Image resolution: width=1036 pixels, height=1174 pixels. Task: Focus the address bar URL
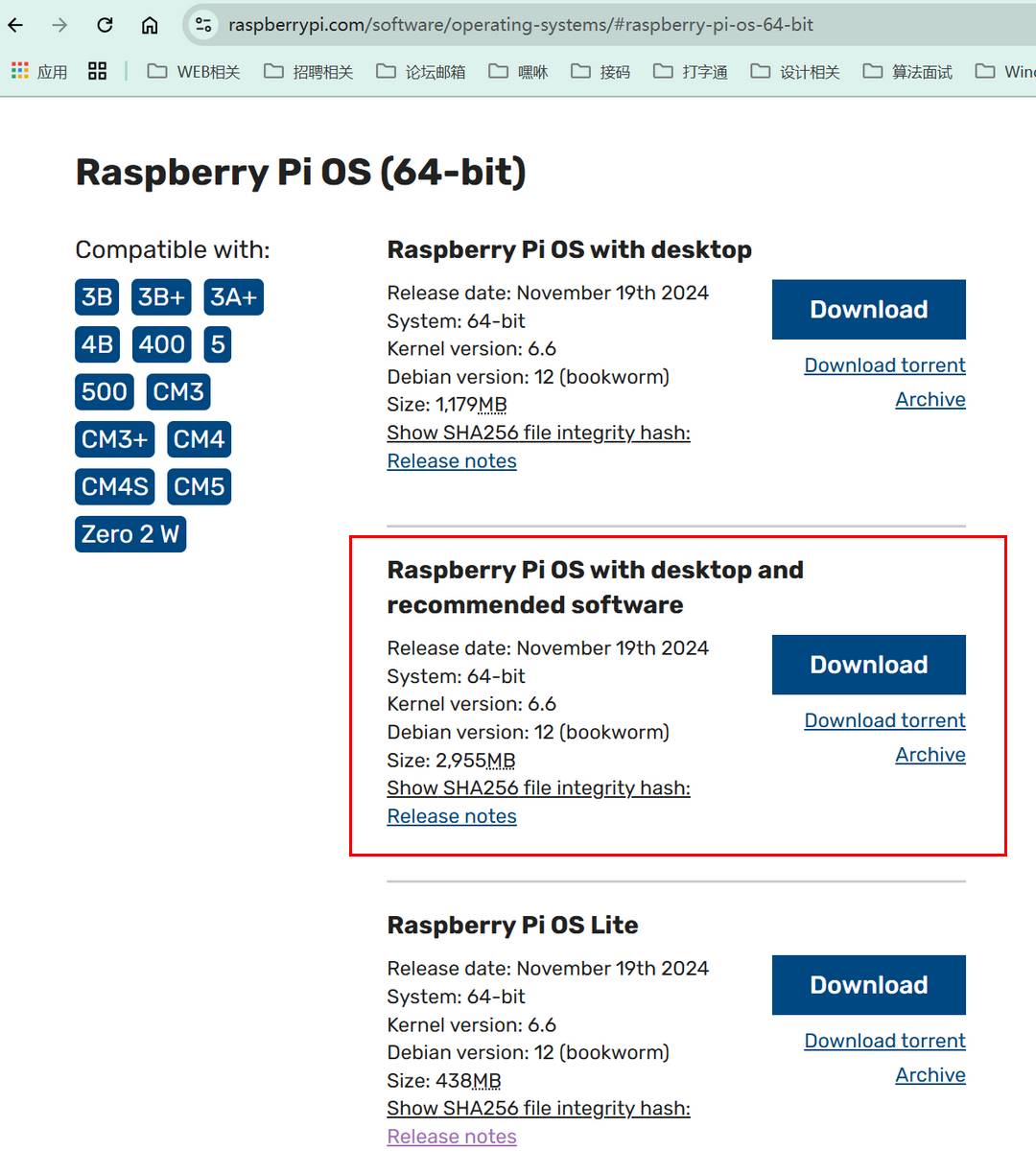pos(520,25)
